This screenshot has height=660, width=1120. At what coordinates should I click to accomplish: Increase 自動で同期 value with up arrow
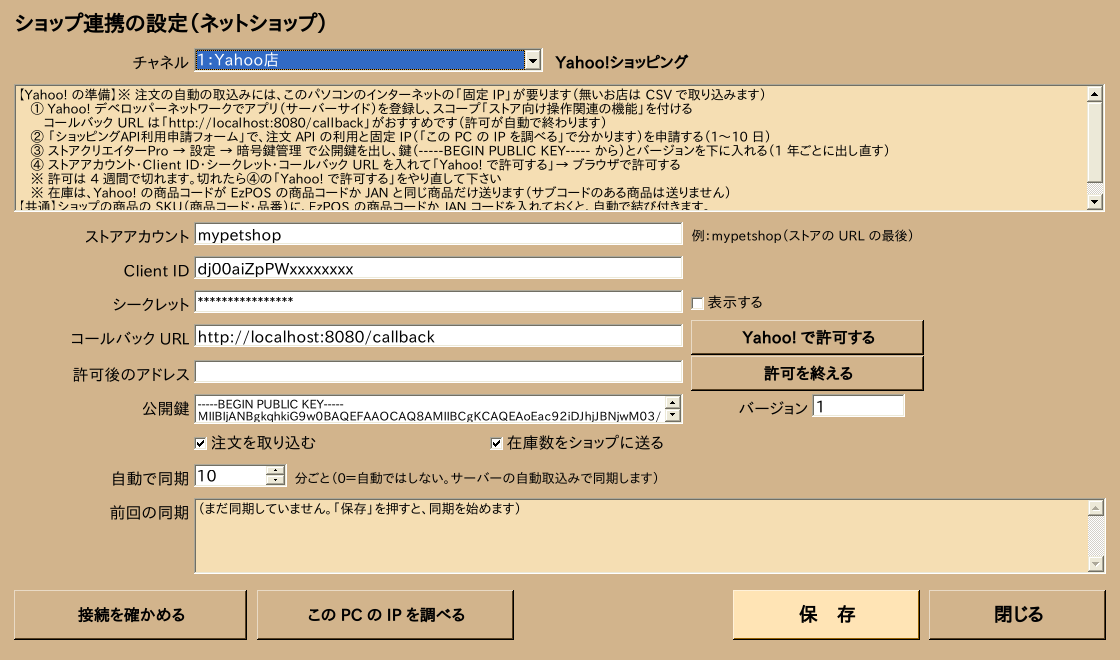276,471
